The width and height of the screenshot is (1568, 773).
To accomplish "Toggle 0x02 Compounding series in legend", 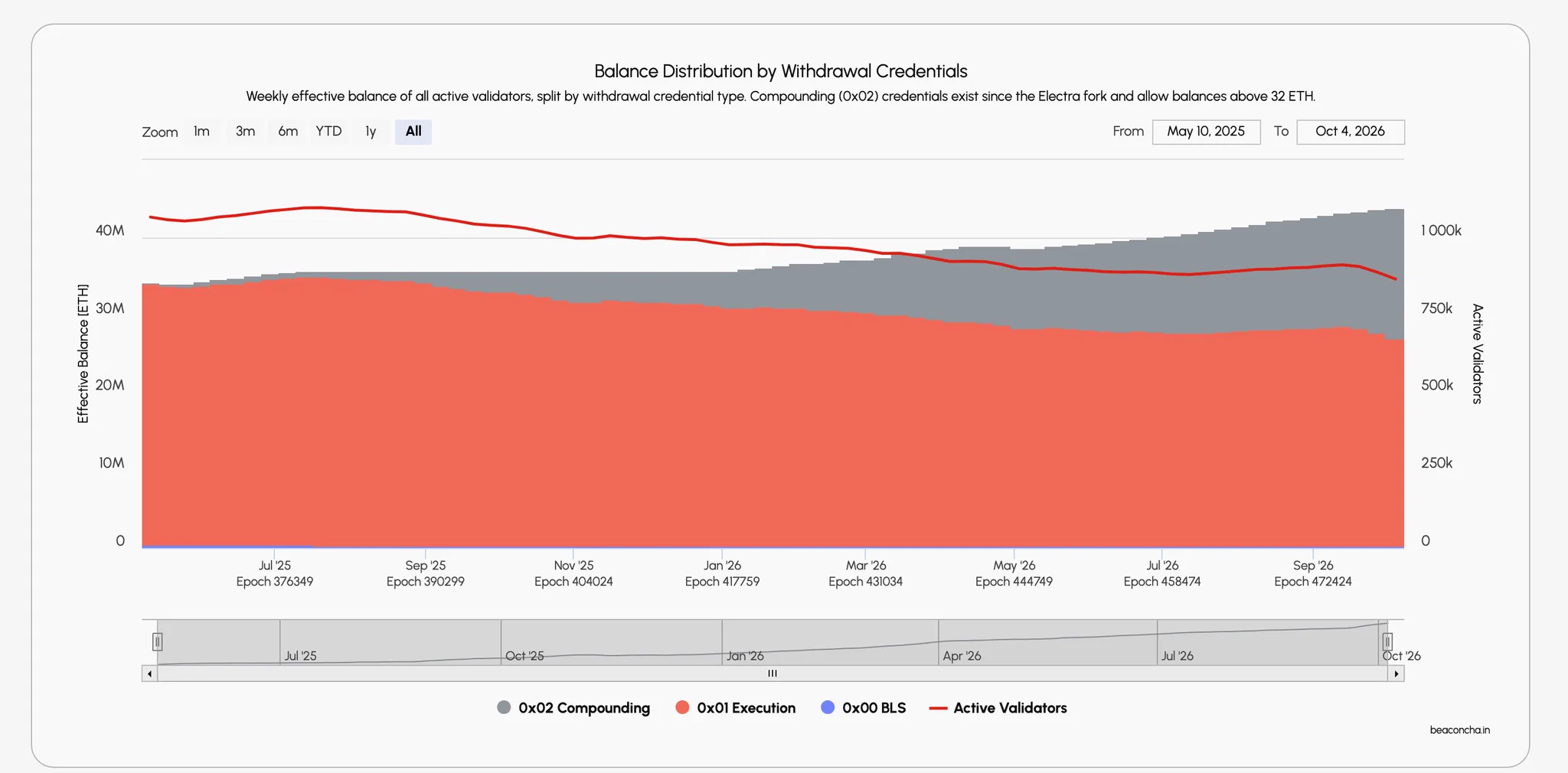I will 573,708.
